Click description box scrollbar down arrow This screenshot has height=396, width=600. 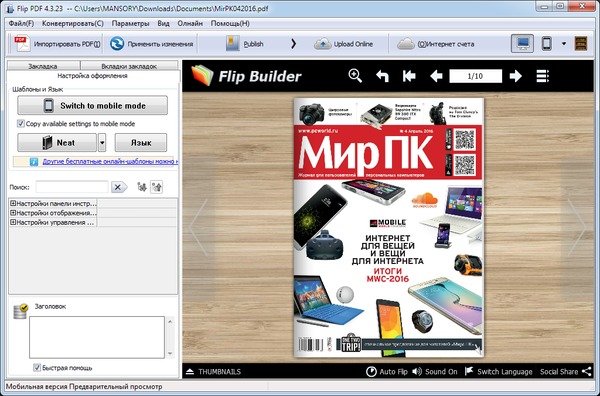click(x=170, y=353)
